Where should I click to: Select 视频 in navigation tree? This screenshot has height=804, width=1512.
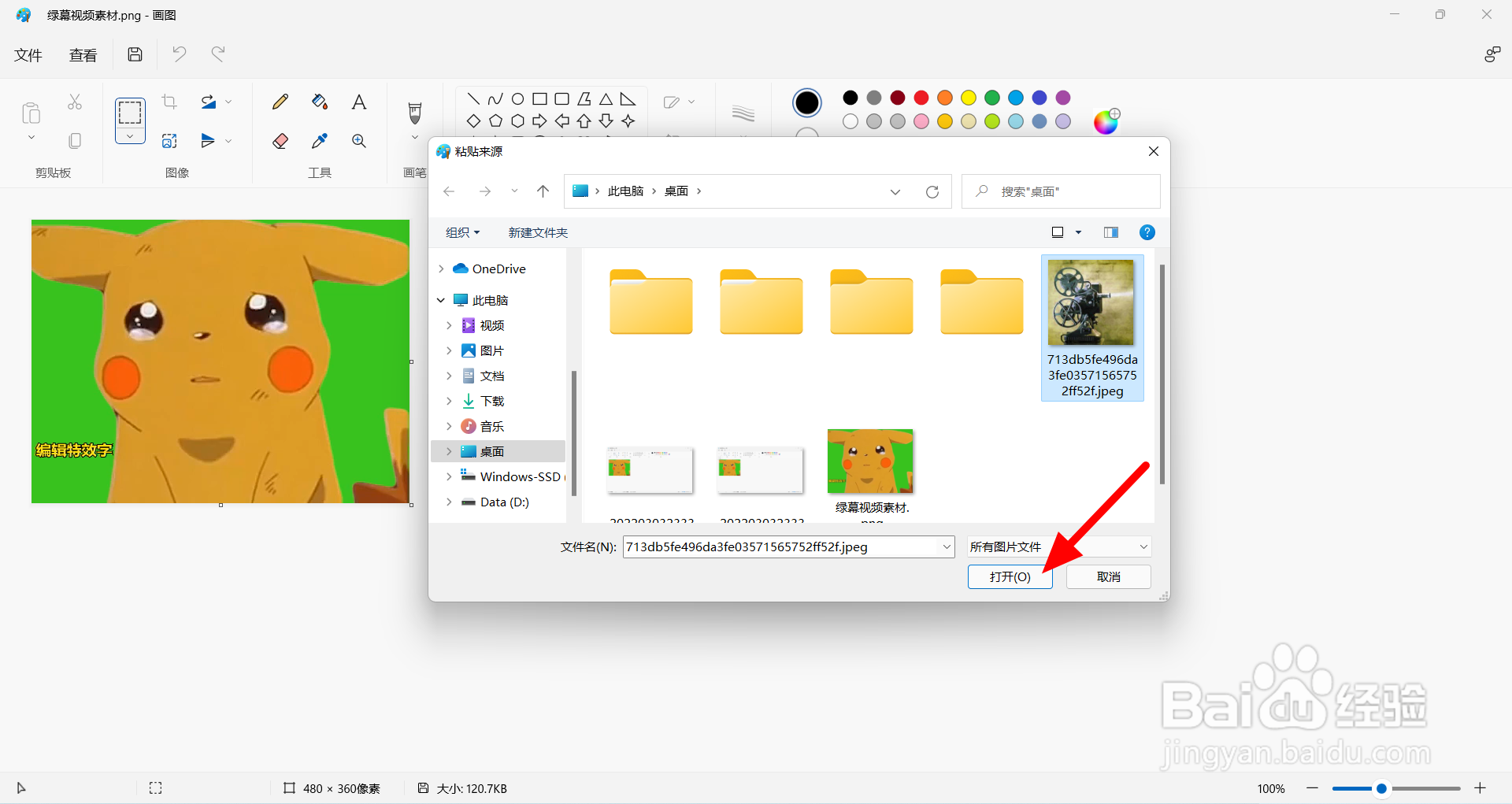pyautogui.click(x=492, y=325)
